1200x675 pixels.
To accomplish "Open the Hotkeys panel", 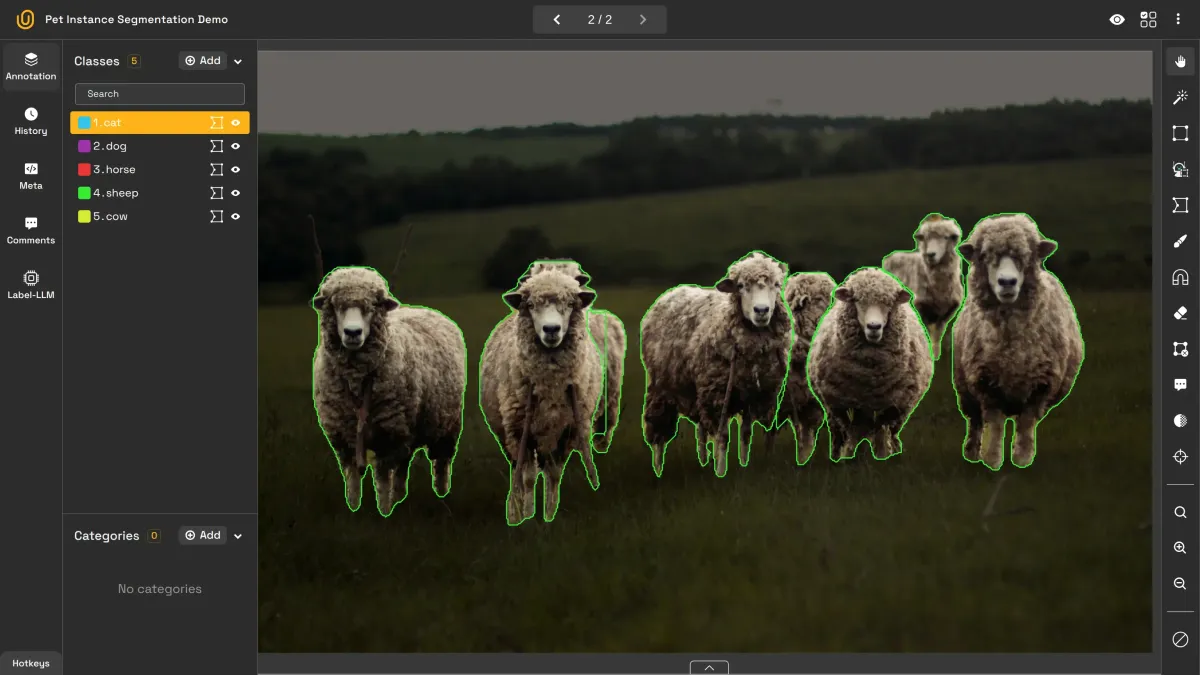I will 31,663.
